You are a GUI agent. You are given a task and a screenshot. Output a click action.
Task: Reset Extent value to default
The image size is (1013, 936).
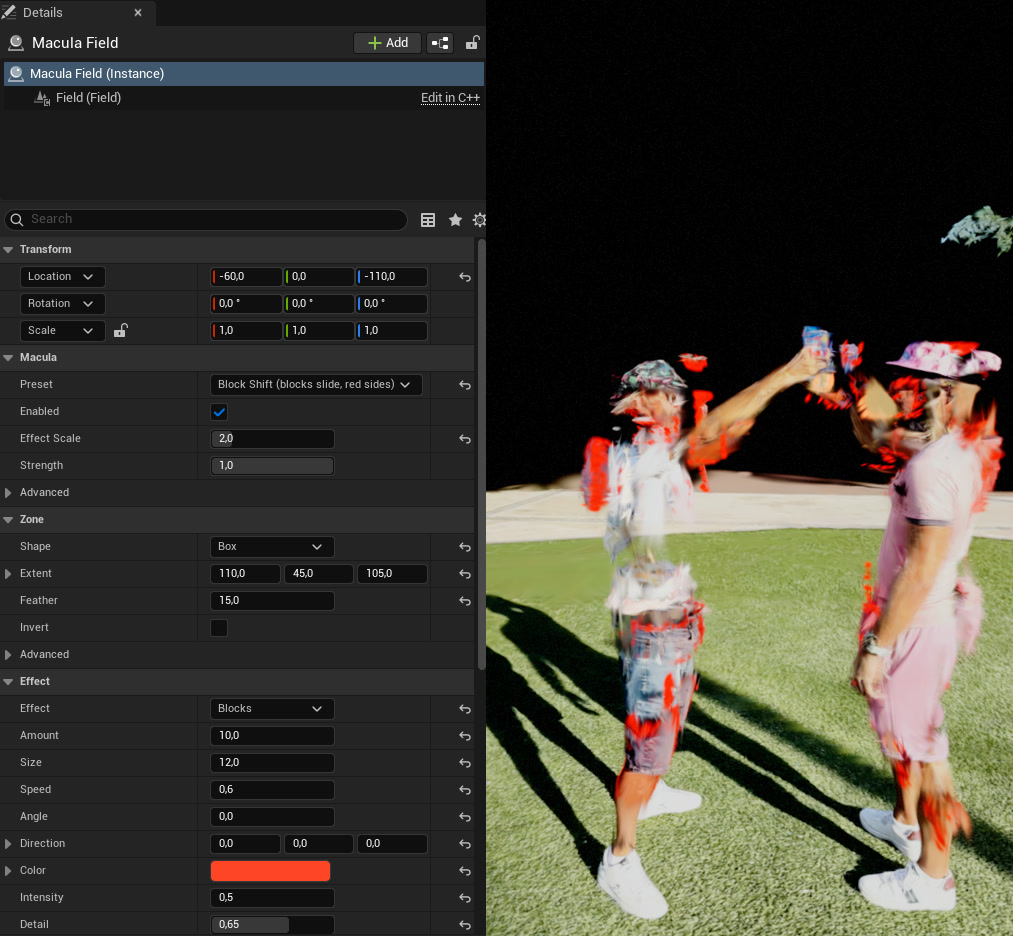465,574
